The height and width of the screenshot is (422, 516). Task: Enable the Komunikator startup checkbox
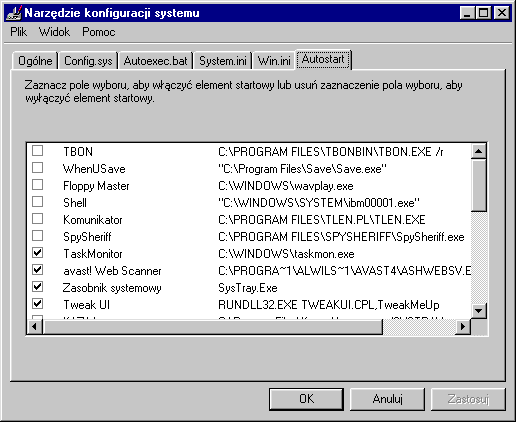38,219
